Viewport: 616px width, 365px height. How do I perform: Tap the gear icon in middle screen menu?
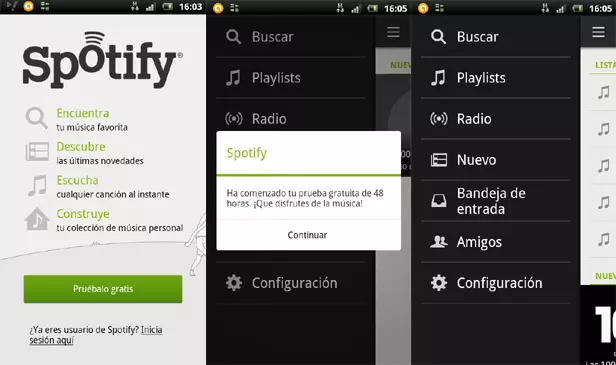[x=234, y=283]
